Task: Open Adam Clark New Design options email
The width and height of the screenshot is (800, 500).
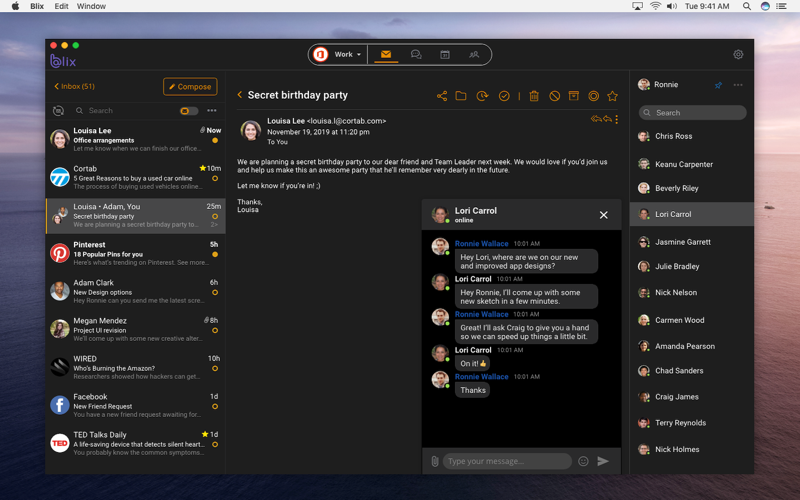Action: coord(136,291)
